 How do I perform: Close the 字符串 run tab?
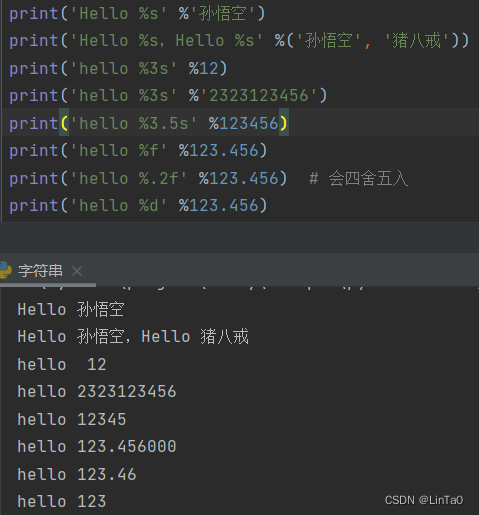pos(77,271)
